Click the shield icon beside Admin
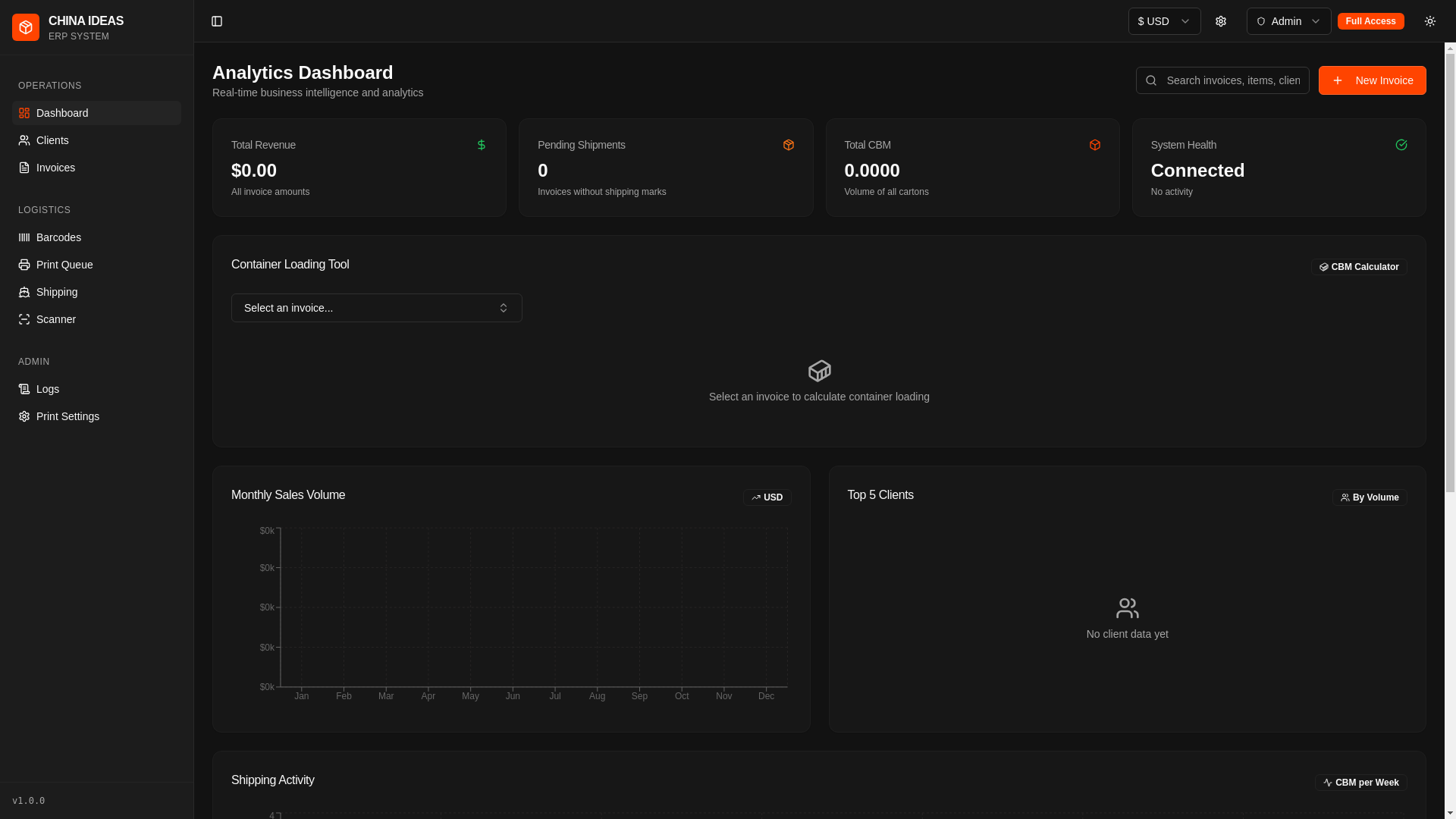The image size is (1456, 819). tap(1261, 21)
